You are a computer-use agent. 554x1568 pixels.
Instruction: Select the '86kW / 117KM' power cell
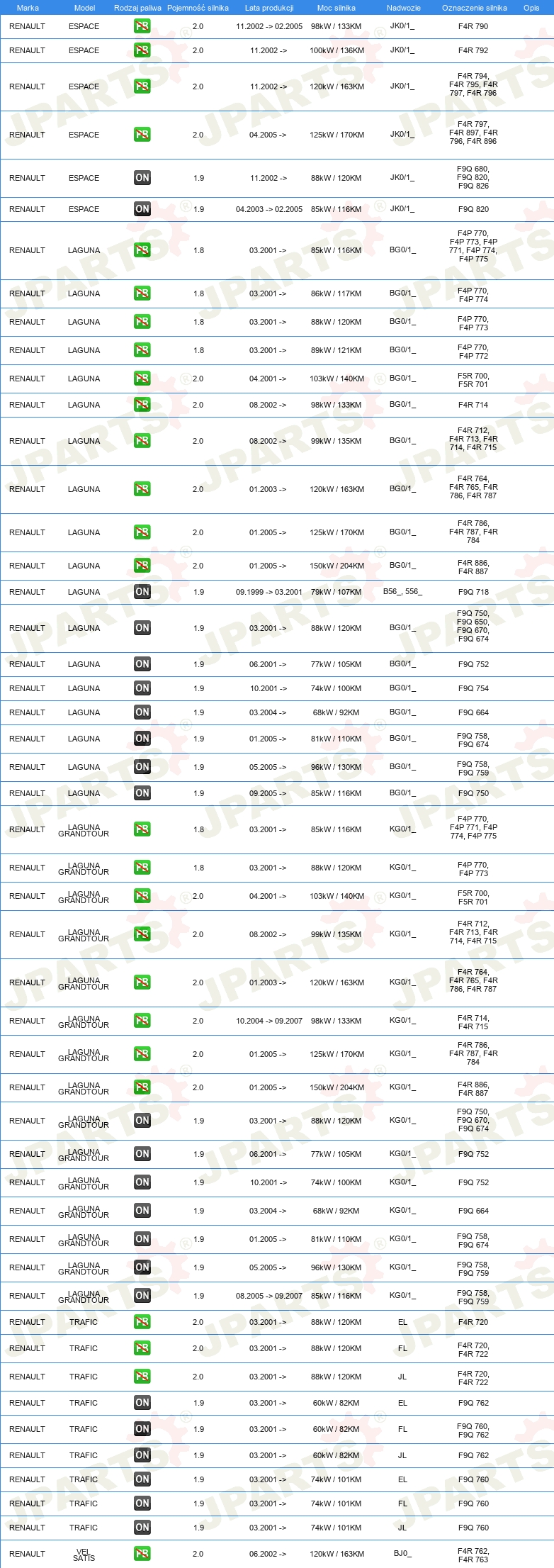click(336, 293)
